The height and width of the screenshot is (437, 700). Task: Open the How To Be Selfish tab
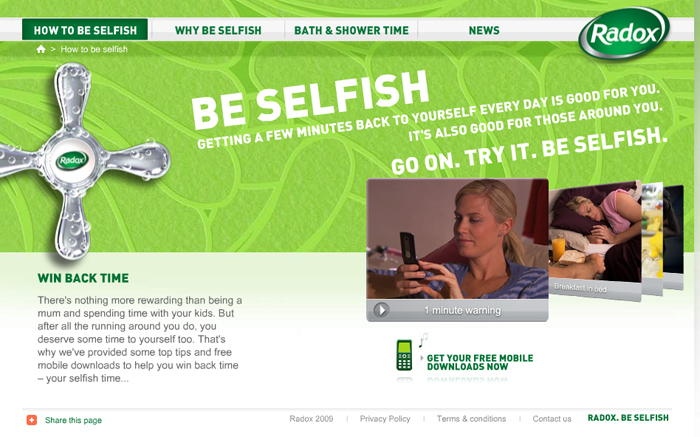coord(85,30)
